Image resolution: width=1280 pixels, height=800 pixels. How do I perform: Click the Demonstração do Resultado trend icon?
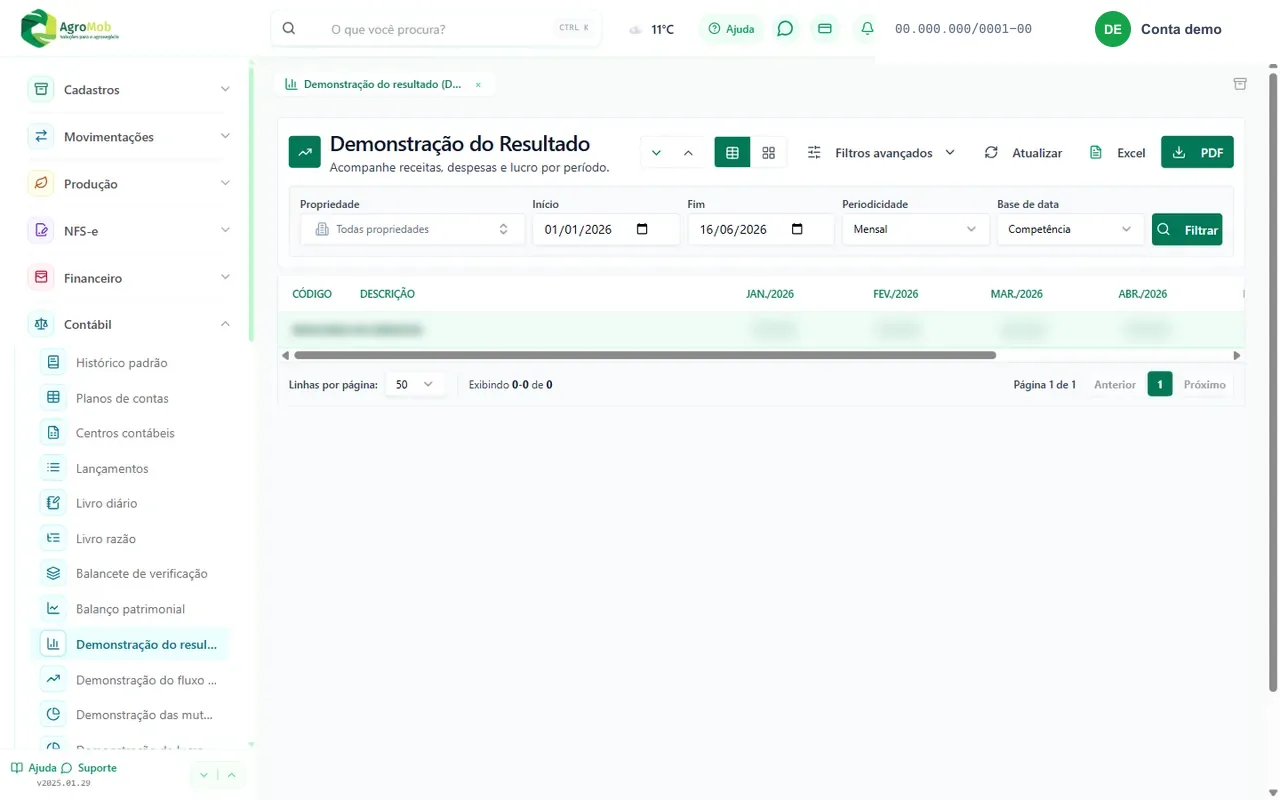(x=305, y=152)
